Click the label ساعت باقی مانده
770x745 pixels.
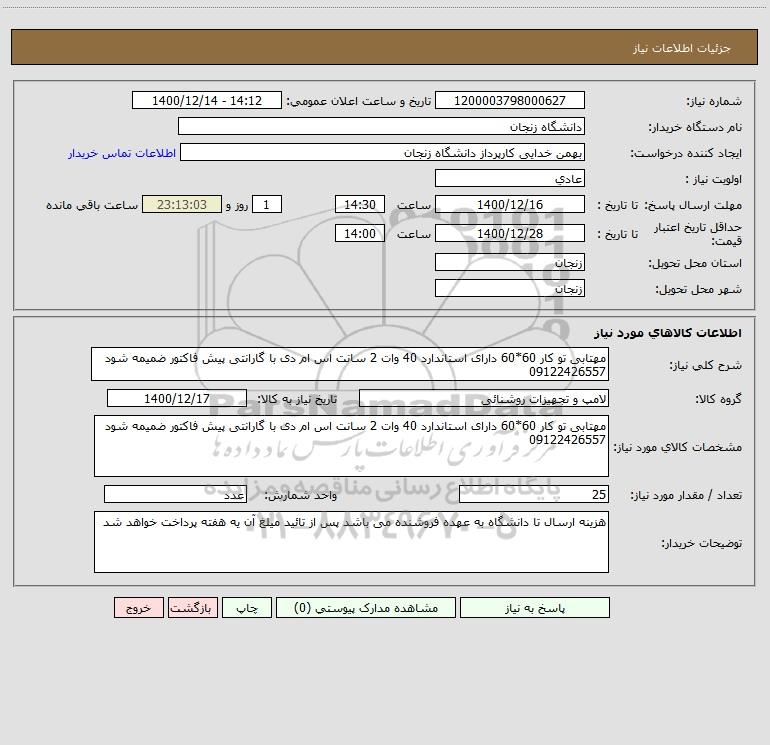pyautogui.click(x=92, y=205)
